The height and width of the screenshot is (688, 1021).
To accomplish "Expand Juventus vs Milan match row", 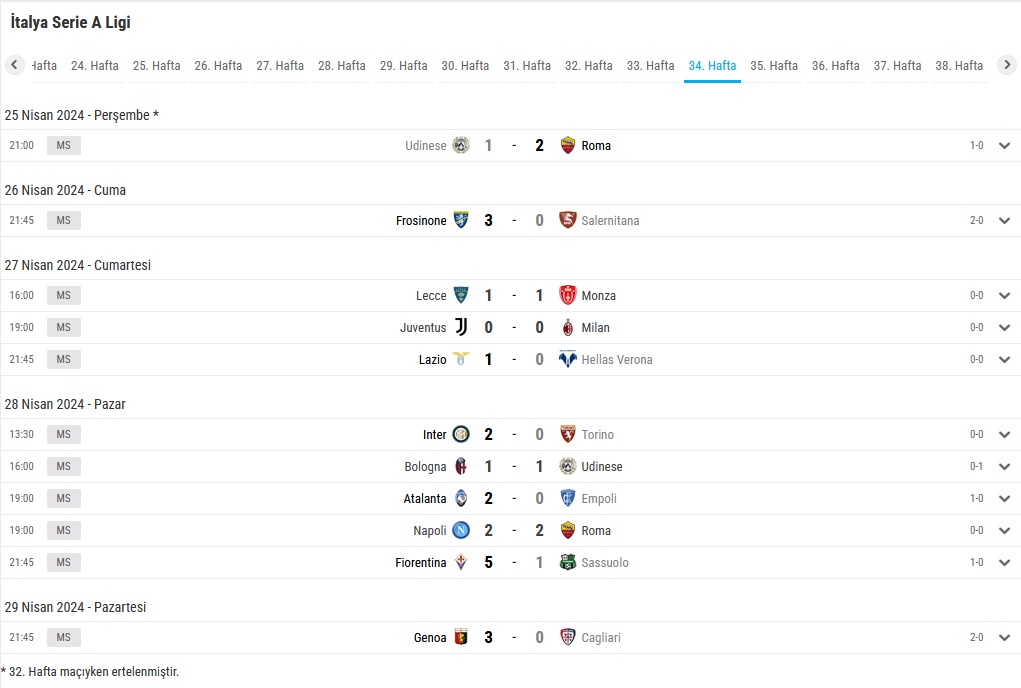I will (1005, 327).
